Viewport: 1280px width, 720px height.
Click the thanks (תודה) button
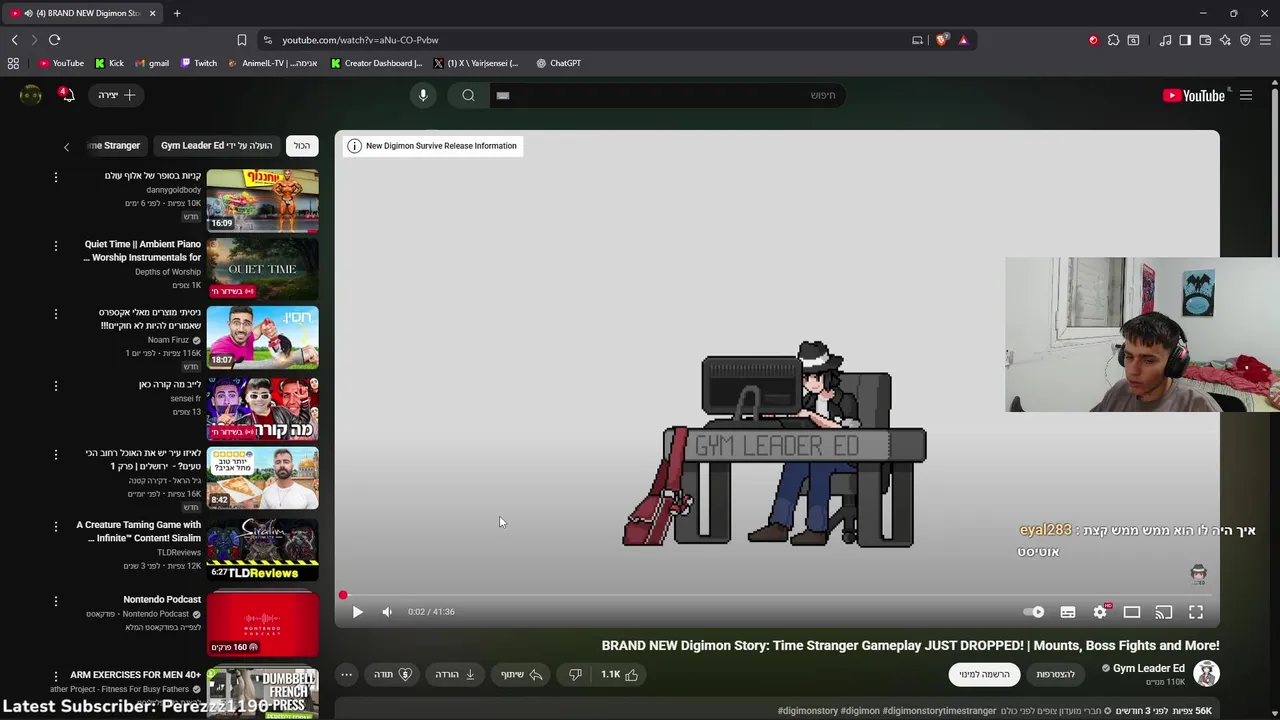[393, 675]
